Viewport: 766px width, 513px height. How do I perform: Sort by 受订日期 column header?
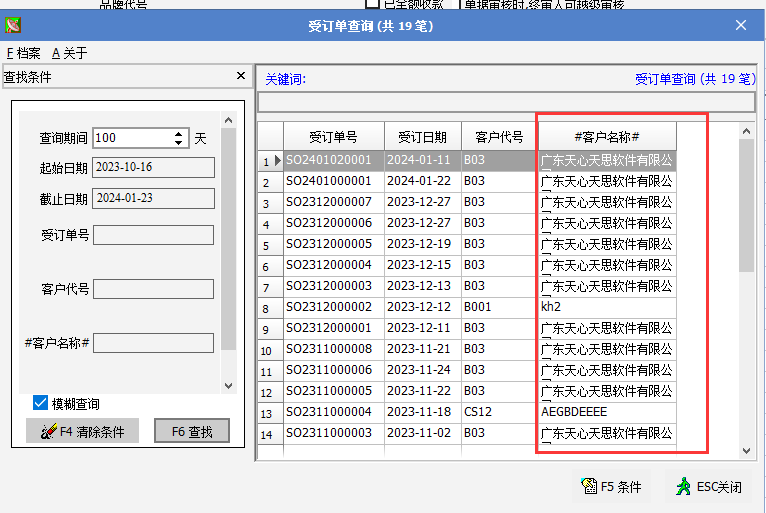422,137
